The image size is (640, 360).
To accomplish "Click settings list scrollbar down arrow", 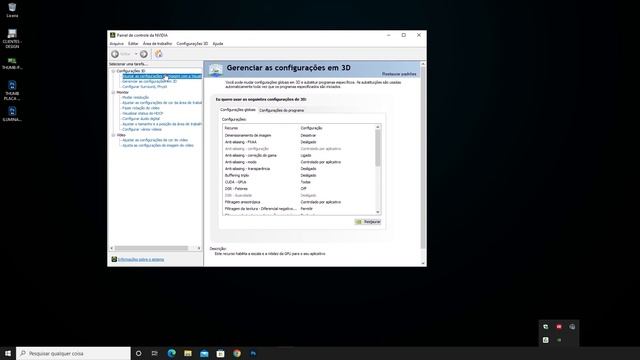I will coord(378,212).
